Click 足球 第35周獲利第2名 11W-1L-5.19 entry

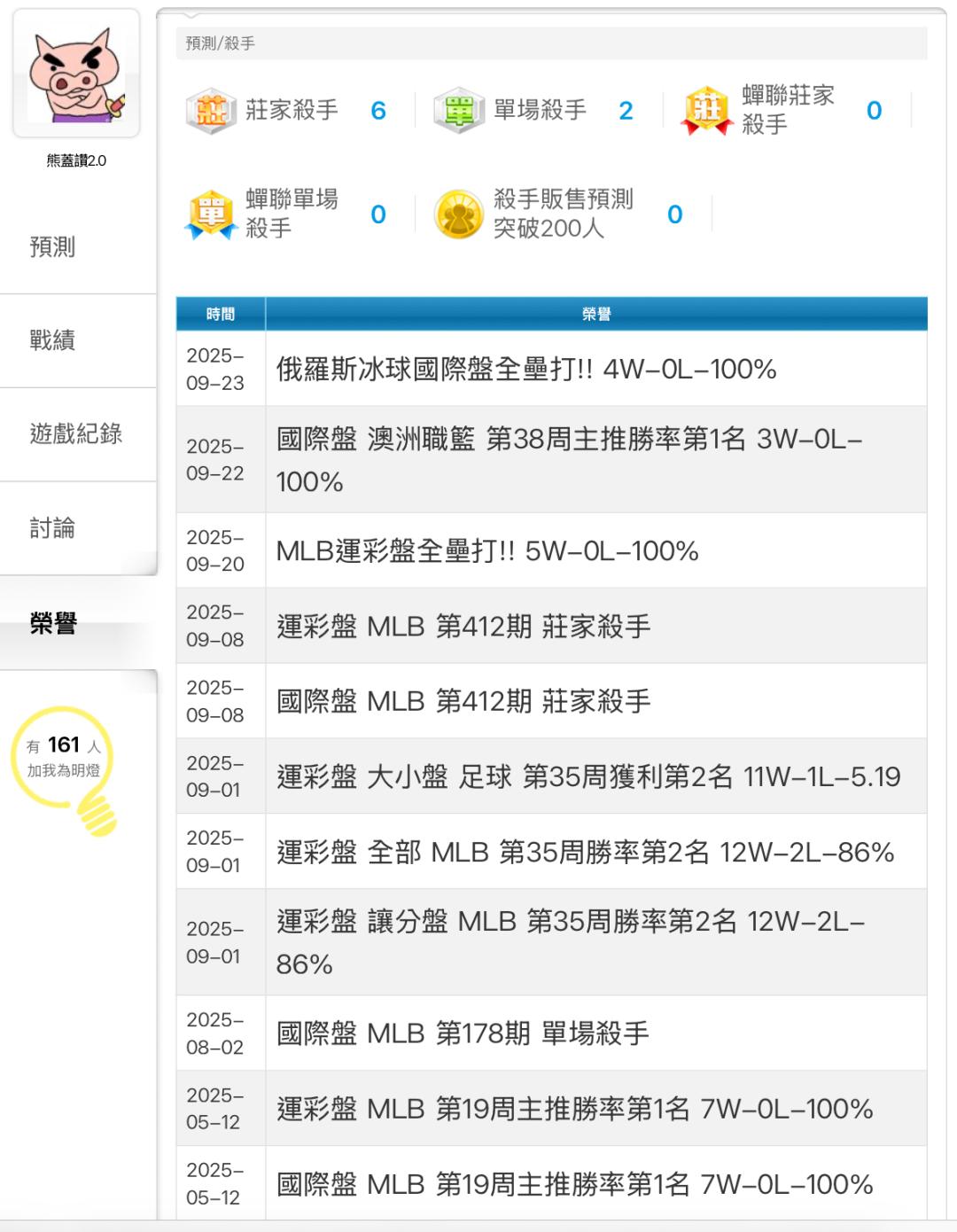tap(551, 776)
